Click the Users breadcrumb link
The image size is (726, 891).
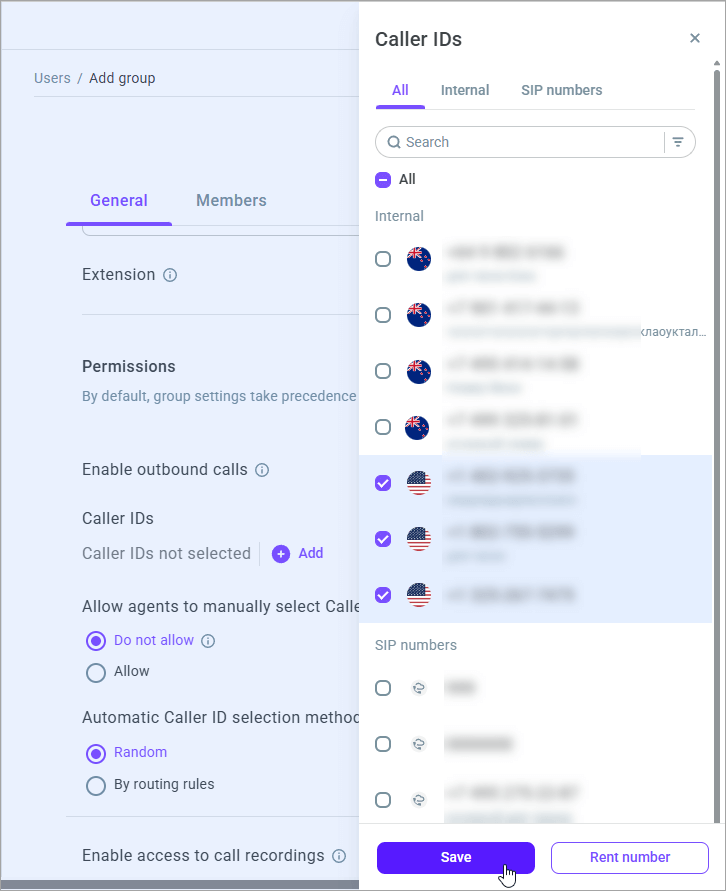[x=52, y=78]
